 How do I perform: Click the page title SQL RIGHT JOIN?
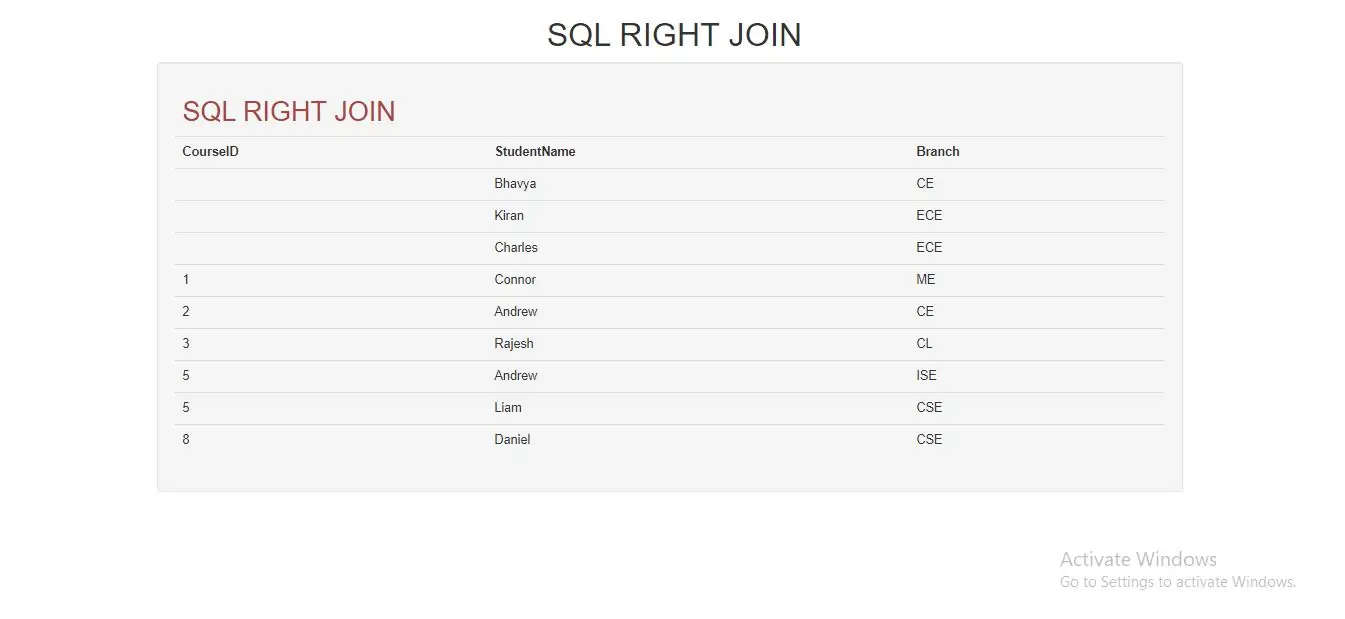click(674, 35)
